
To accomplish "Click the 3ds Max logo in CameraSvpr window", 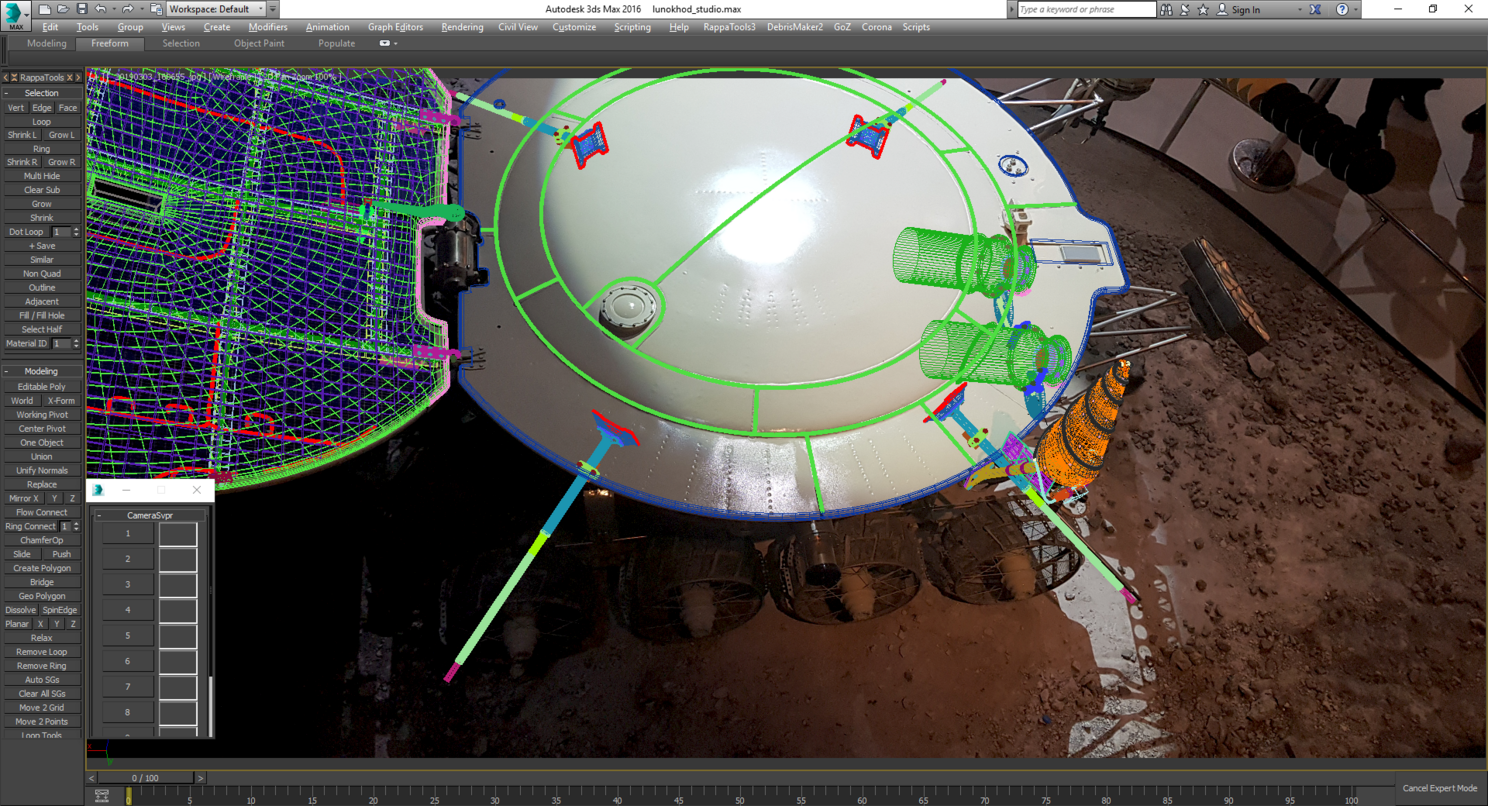I will pos(98,490).
